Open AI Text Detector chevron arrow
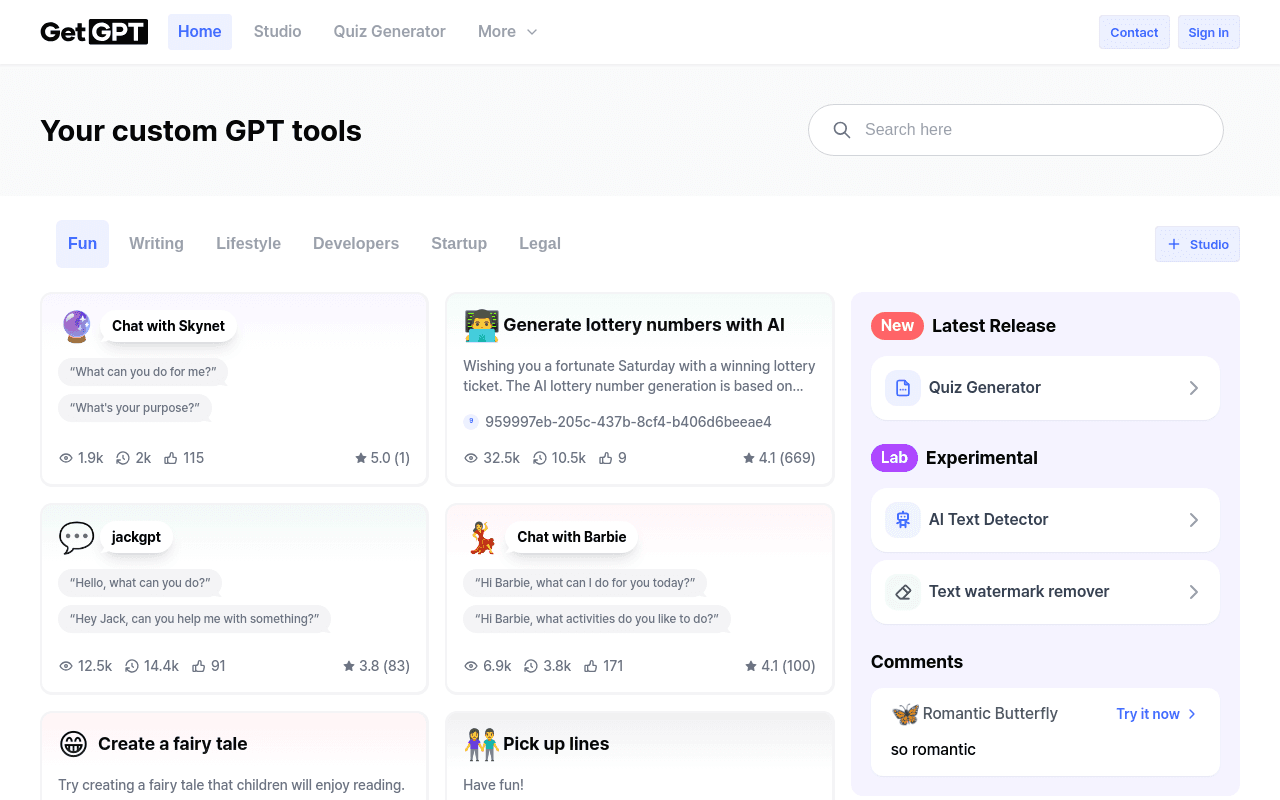 click(x=1194, y=520)
